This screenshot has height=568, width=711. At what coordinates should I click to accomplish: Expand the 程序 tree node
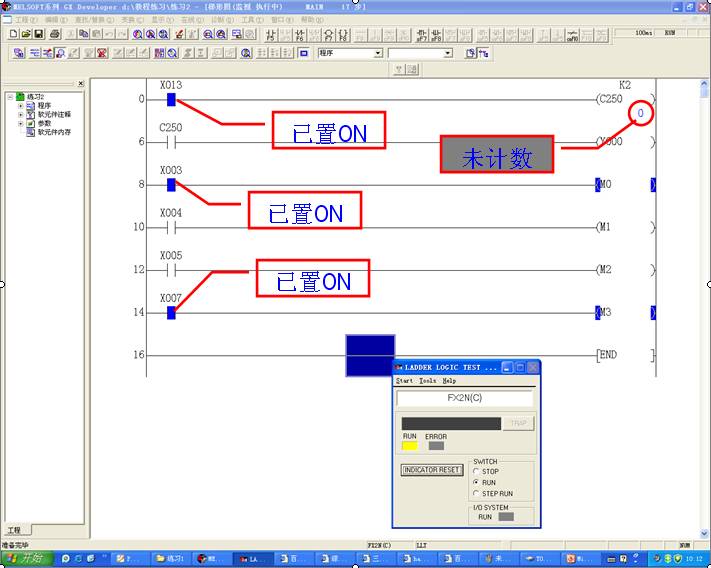tap(20, 106)
